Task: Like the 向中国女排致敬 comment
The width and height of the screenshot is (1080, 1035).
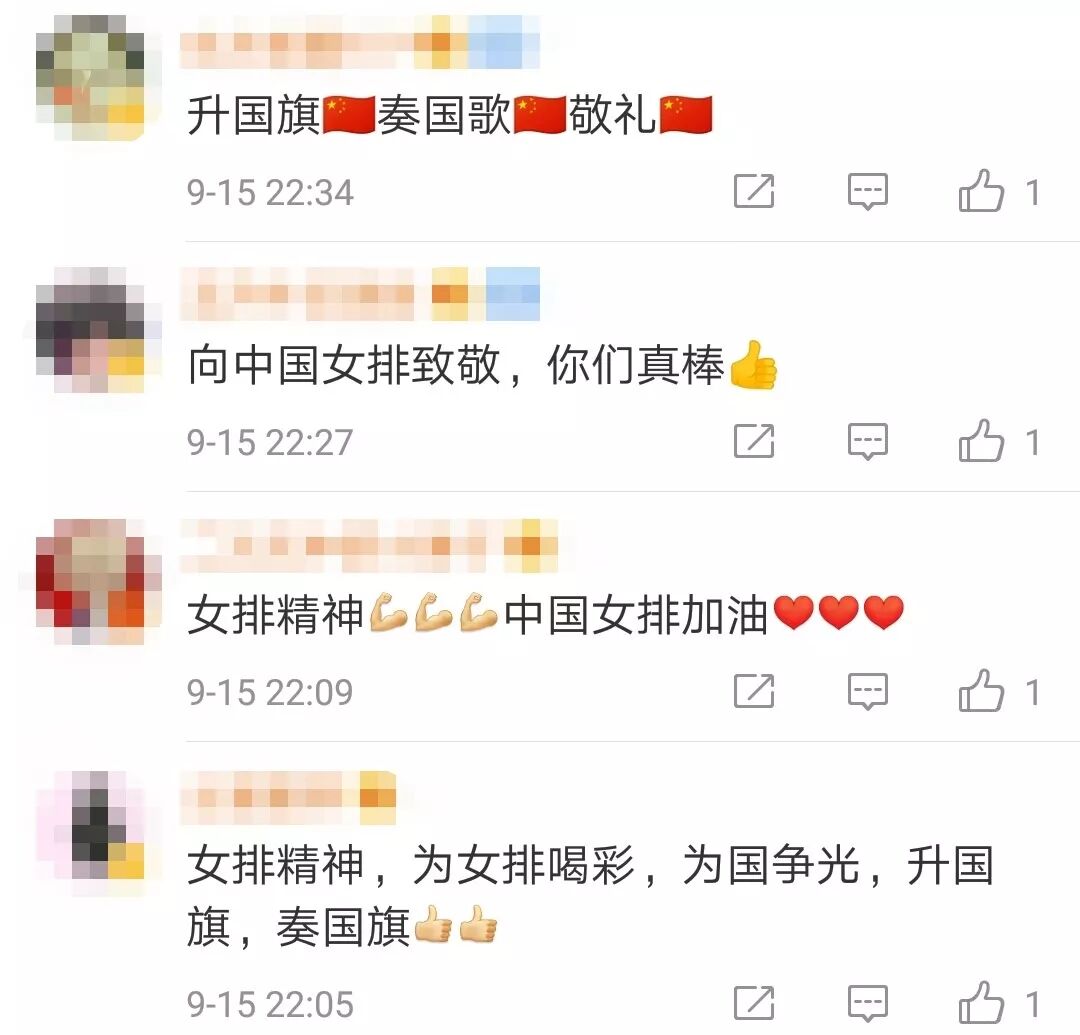Action: click(981, 441)
